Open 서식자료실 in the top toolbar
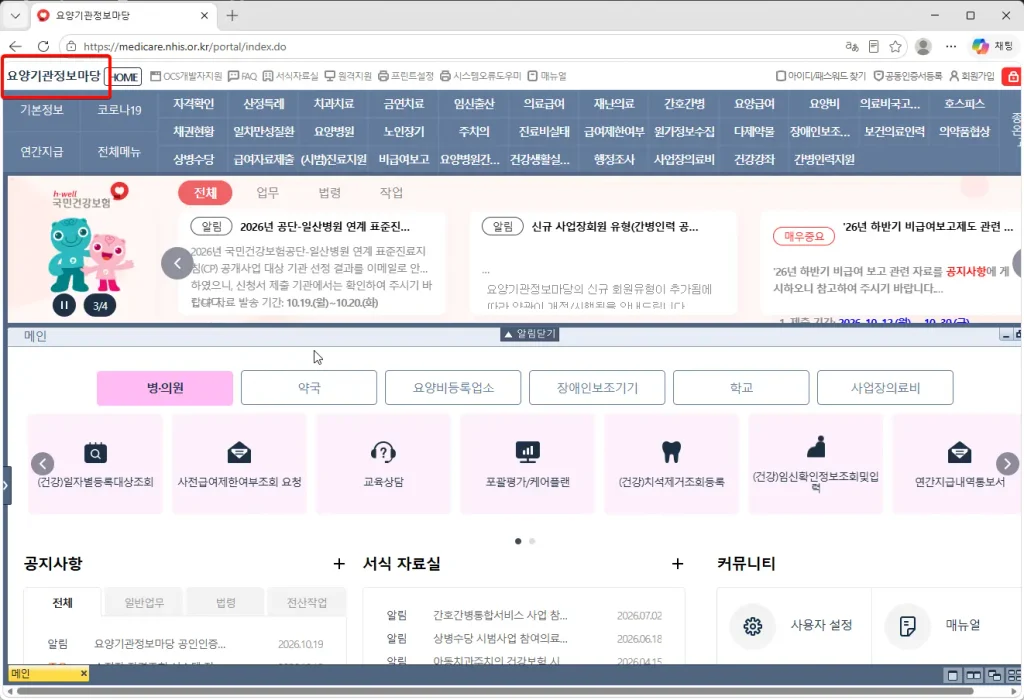Viewport: 1024px width, 700px height. tap(291, 76)
